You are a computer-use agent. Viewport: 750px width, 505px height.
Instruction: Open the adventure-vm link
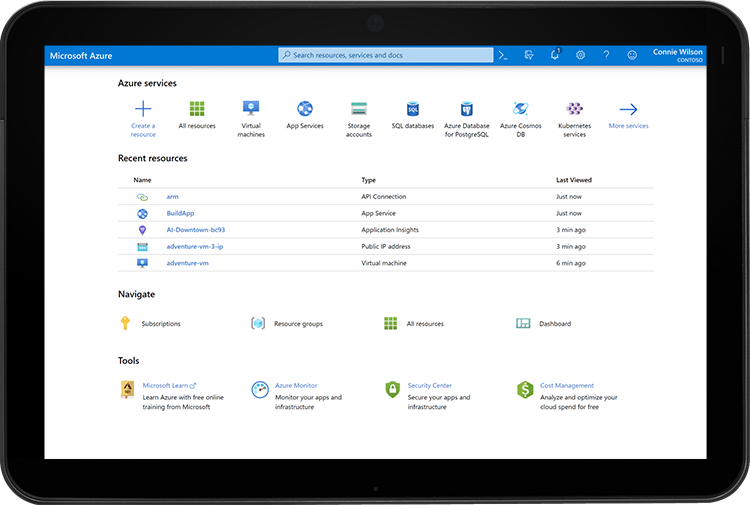point(188,263)
